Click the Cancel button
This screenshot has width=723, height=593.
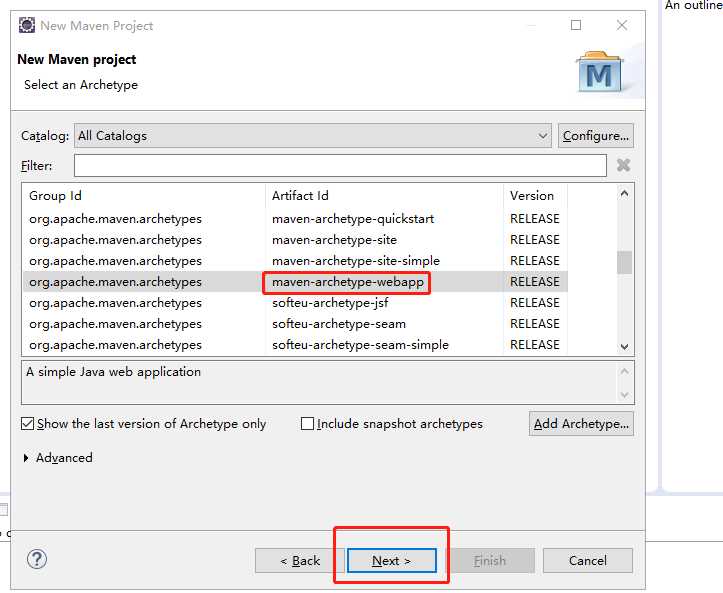(x=587, y=560)
